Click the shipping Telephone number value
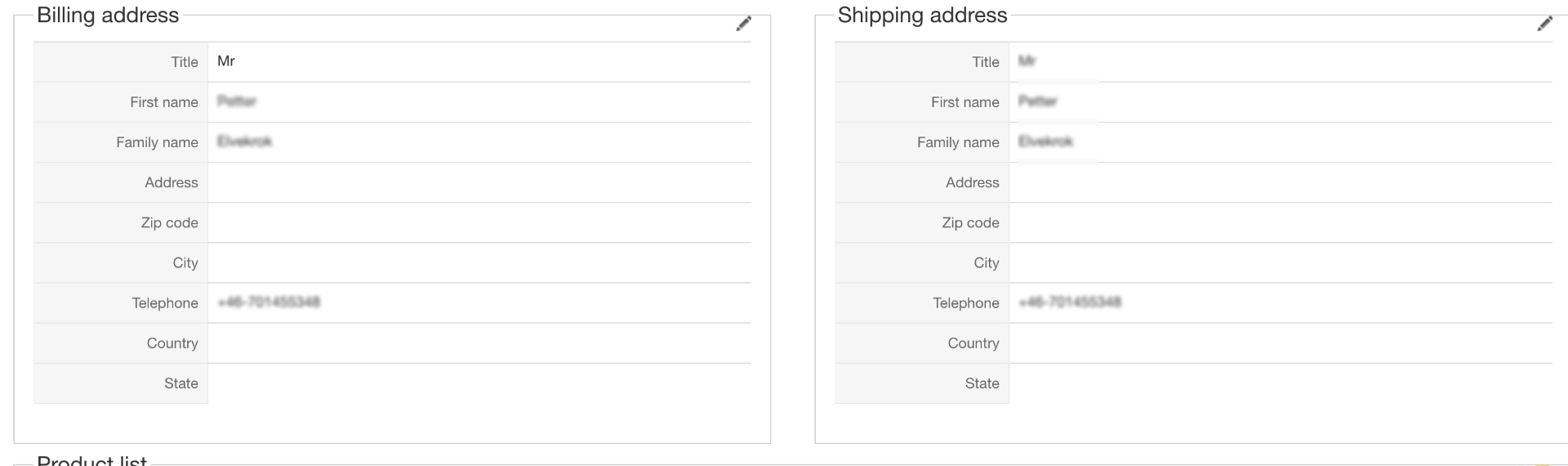This screenshot has height=466, width=1568. tap(1070, 302)
